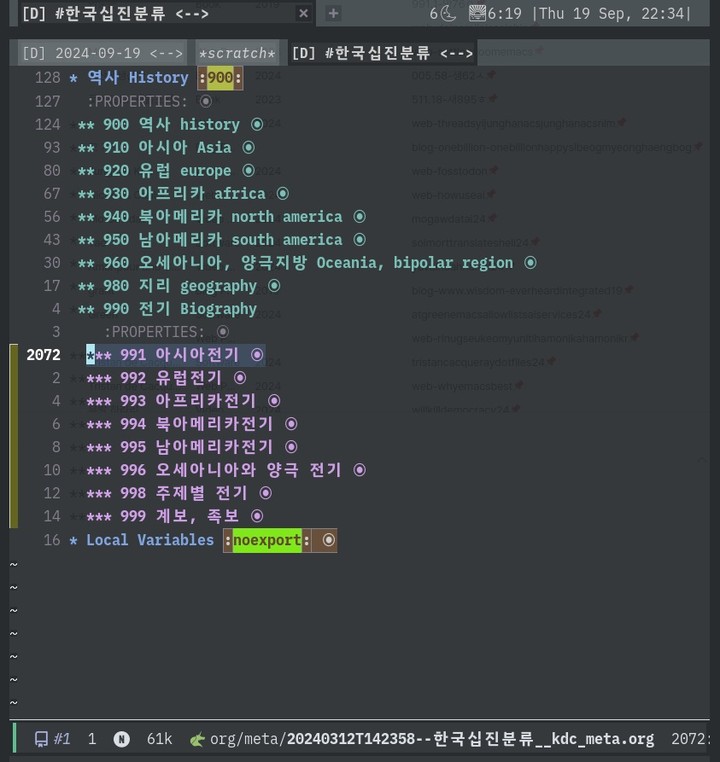Image resolution: width=720 pixels, height=762 pixels.
Task: Click the green noexport tag
Action: pyautogui.click(x=267, y=541)
